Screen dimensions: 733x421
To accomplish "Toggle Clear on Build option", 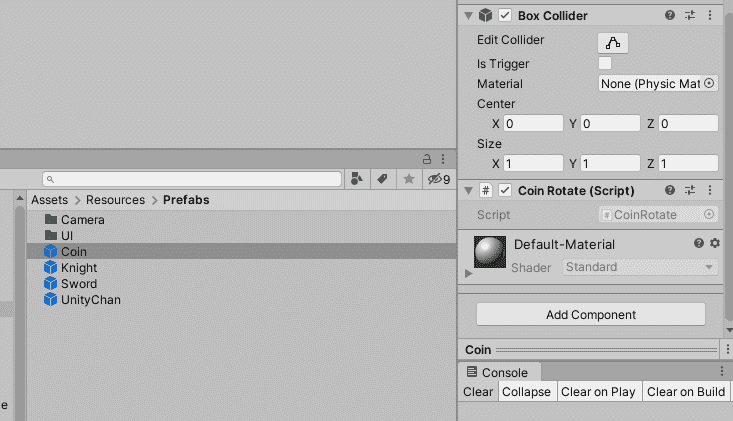I will pos(686,392).
